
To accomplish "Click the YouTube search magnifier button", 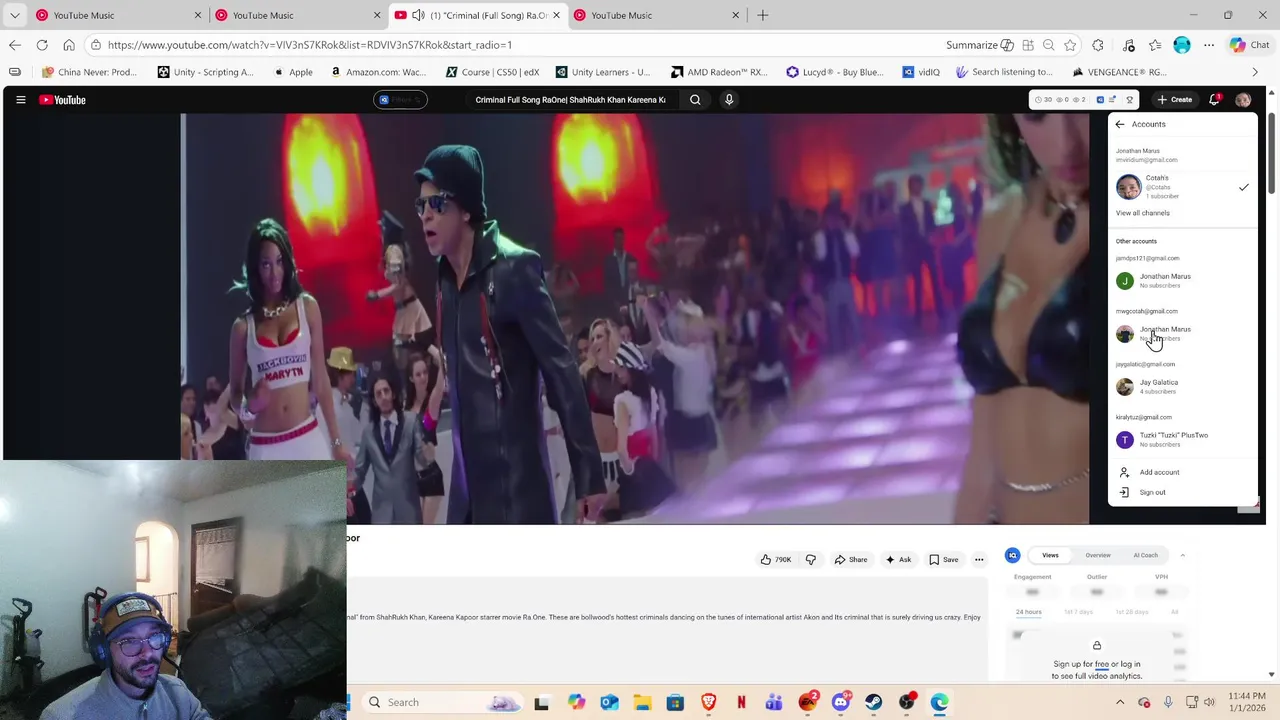I will [x=695, y=100].
